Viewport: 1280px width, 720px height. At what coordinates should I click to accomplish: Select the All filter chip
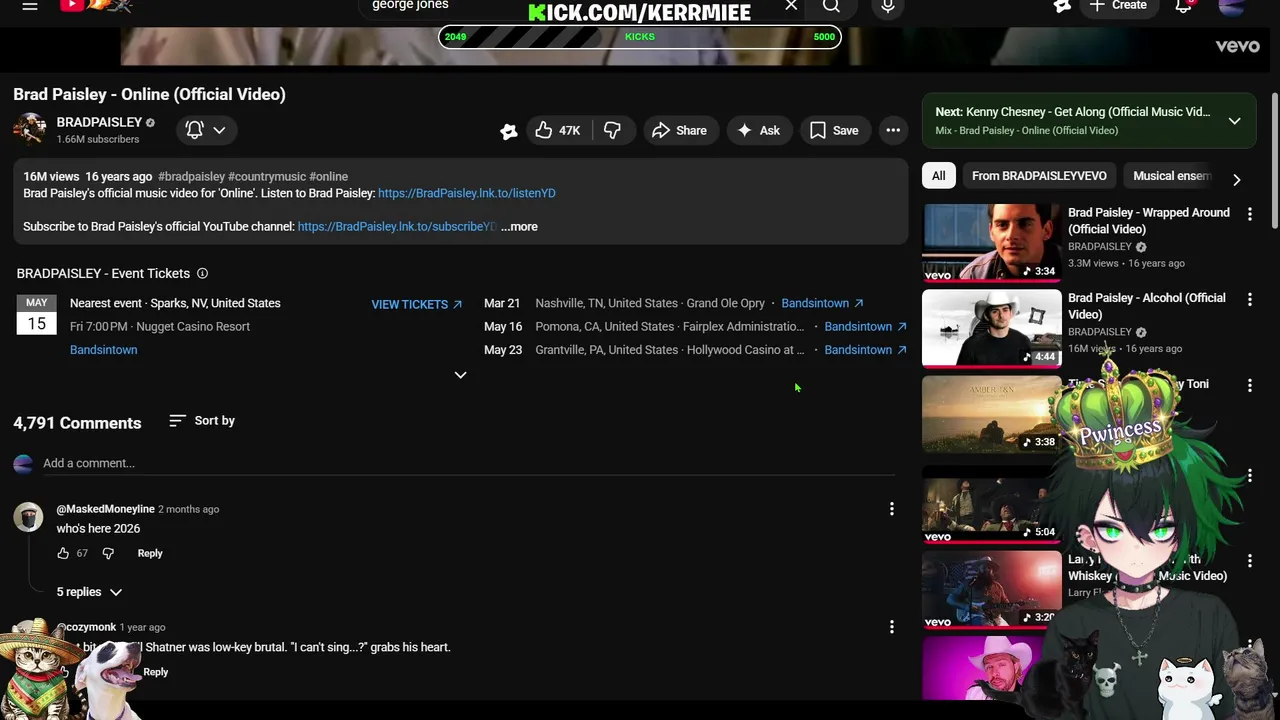[x=939, y=176]
